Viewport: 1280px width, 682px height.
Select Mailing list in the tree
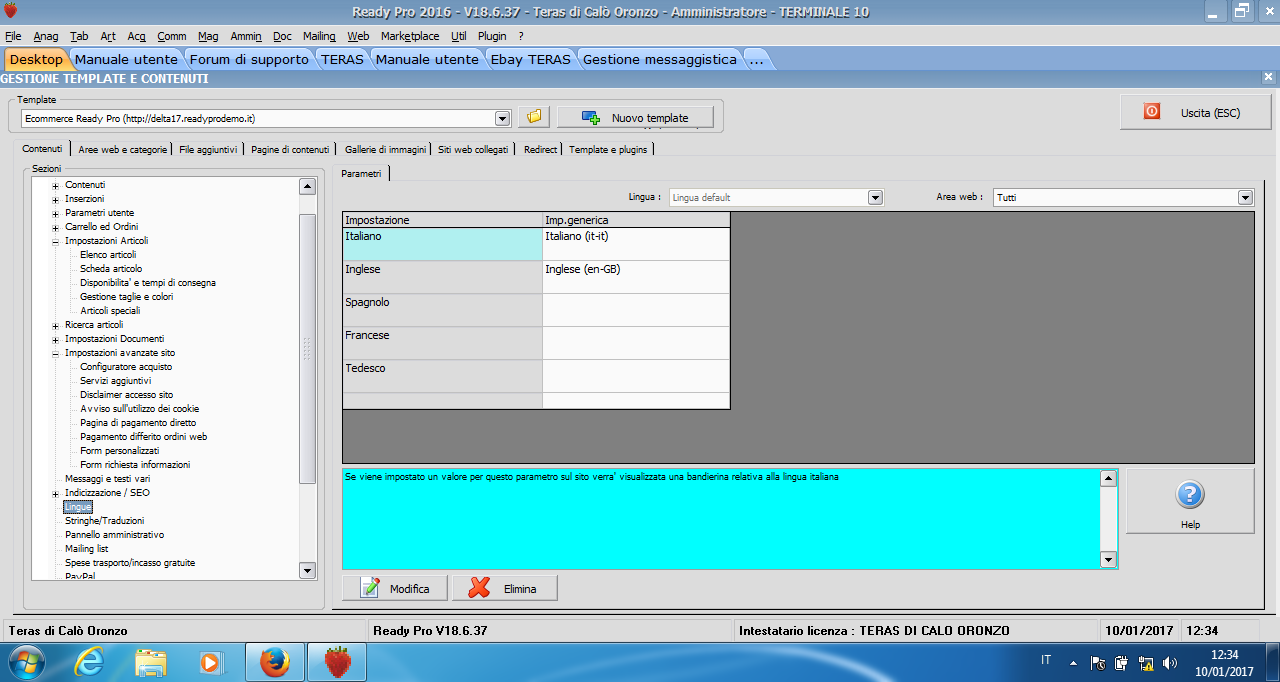click(87, 549)
